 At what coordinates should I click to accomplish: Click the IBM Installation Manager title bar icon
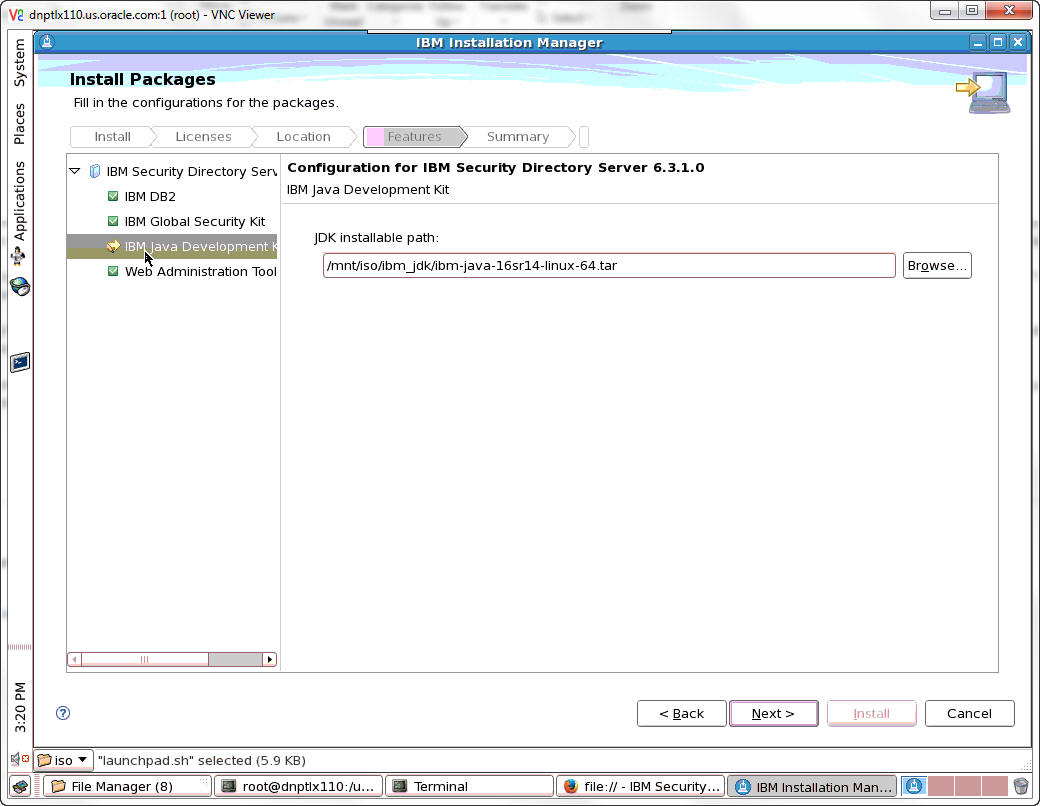(46, 42)
